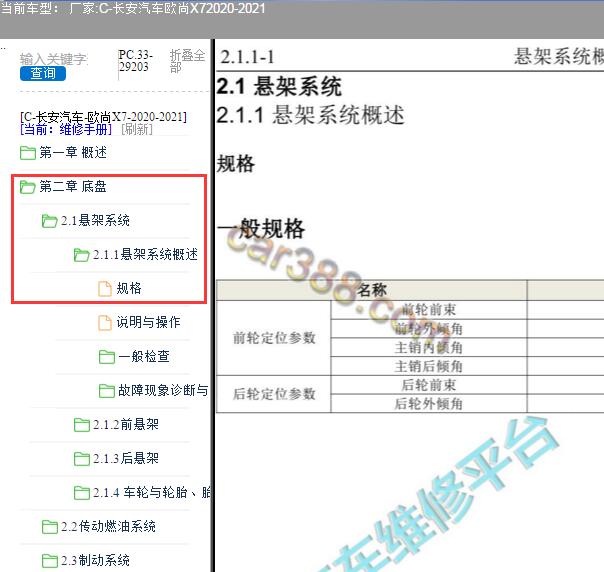This screenshot has width=604, height=572.
Task: Click the 2.1.1 悬架系统概述 content heading
Action: (x=310, y=115)
